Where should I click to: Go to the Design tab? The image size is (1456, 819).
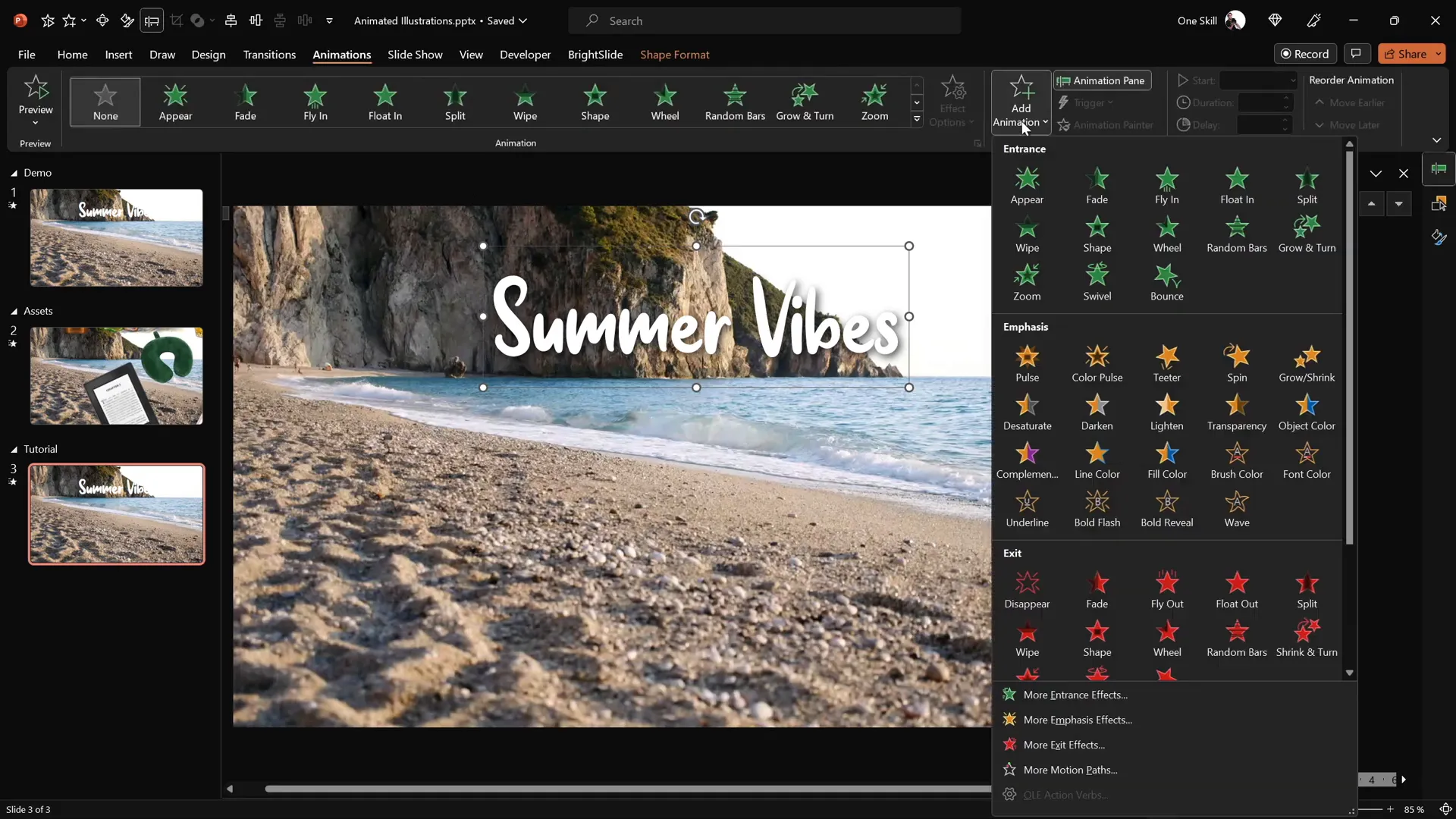pyautogui.click(x=209, y=55)
